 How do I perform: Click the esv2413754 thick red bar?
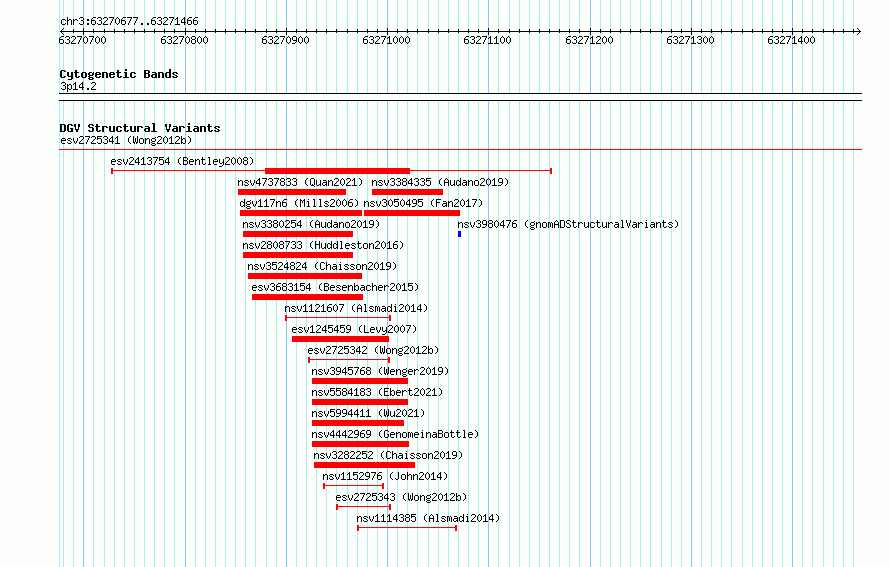337,171
